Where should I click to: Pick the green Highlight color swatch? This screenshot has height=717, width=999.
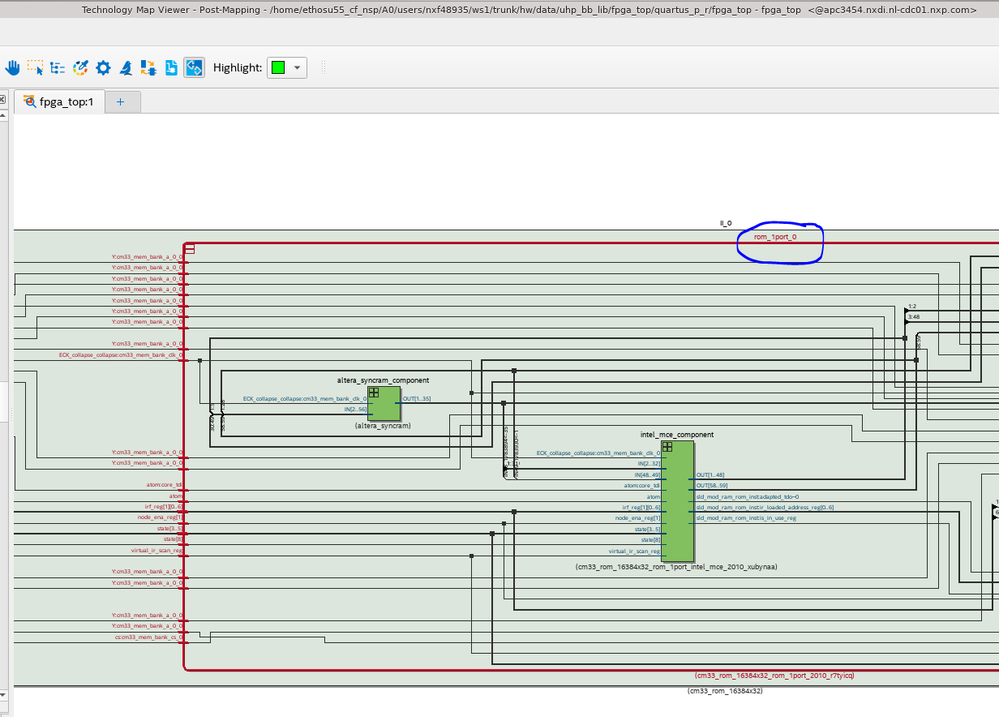tap(278, 68)
